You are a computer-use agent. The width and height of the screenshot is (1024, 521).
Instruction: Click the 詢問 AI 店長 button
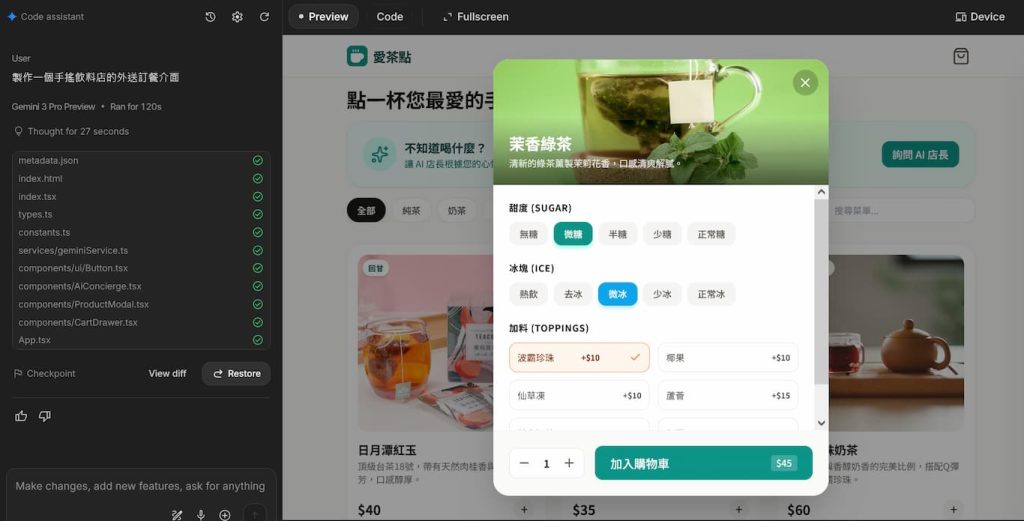(x=920, y=155)
